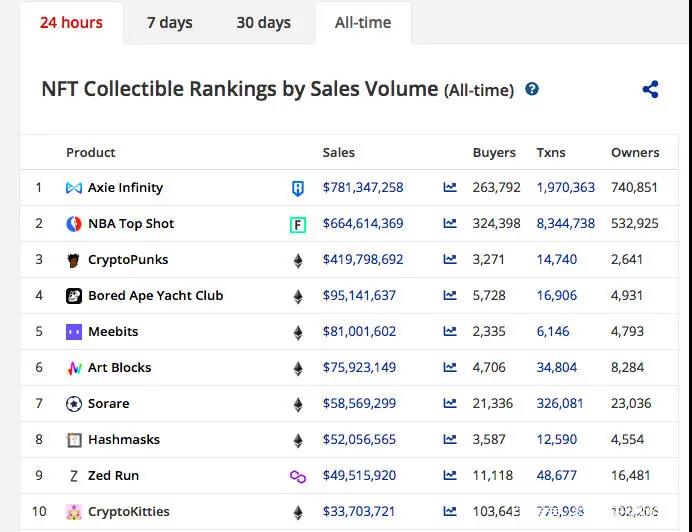Open the Art Blocks product link

(119, 368)
